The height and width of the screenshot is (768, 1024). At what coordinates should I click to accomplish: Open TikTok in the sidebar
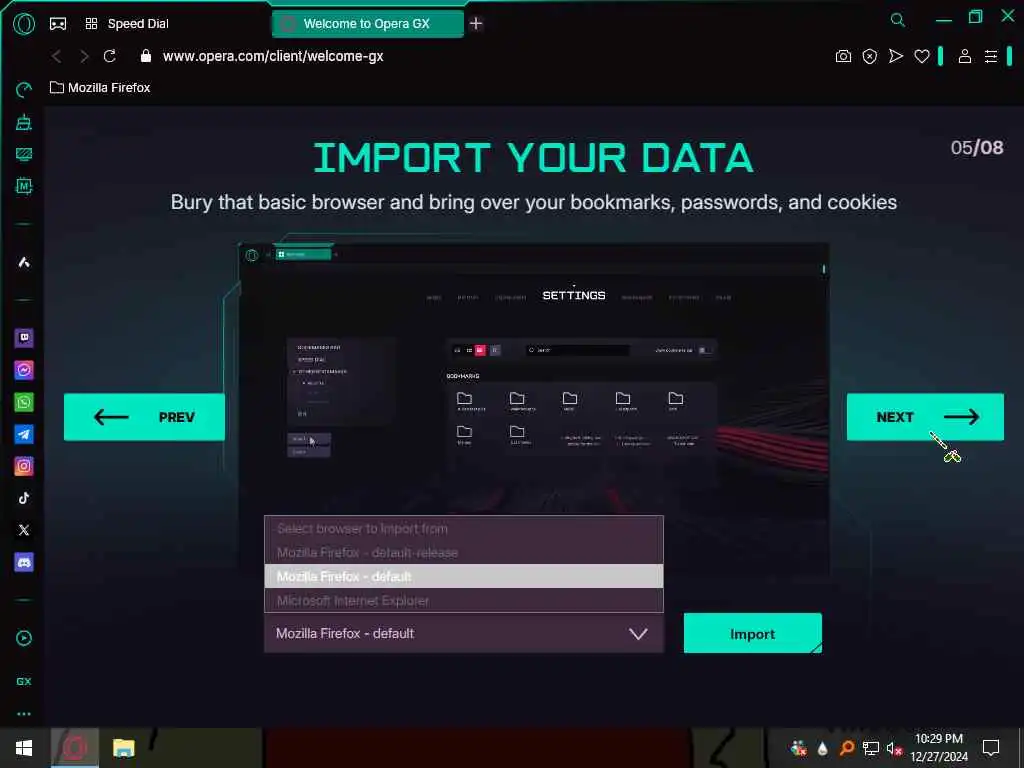(24, 498)
